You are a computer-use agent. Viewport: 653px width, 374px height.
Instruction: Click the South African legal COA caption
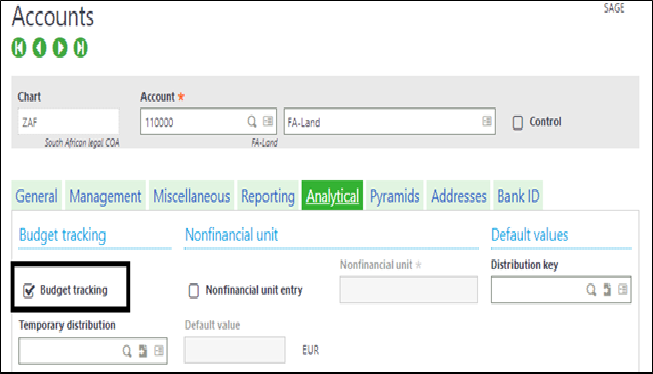(x=82, y=143)
